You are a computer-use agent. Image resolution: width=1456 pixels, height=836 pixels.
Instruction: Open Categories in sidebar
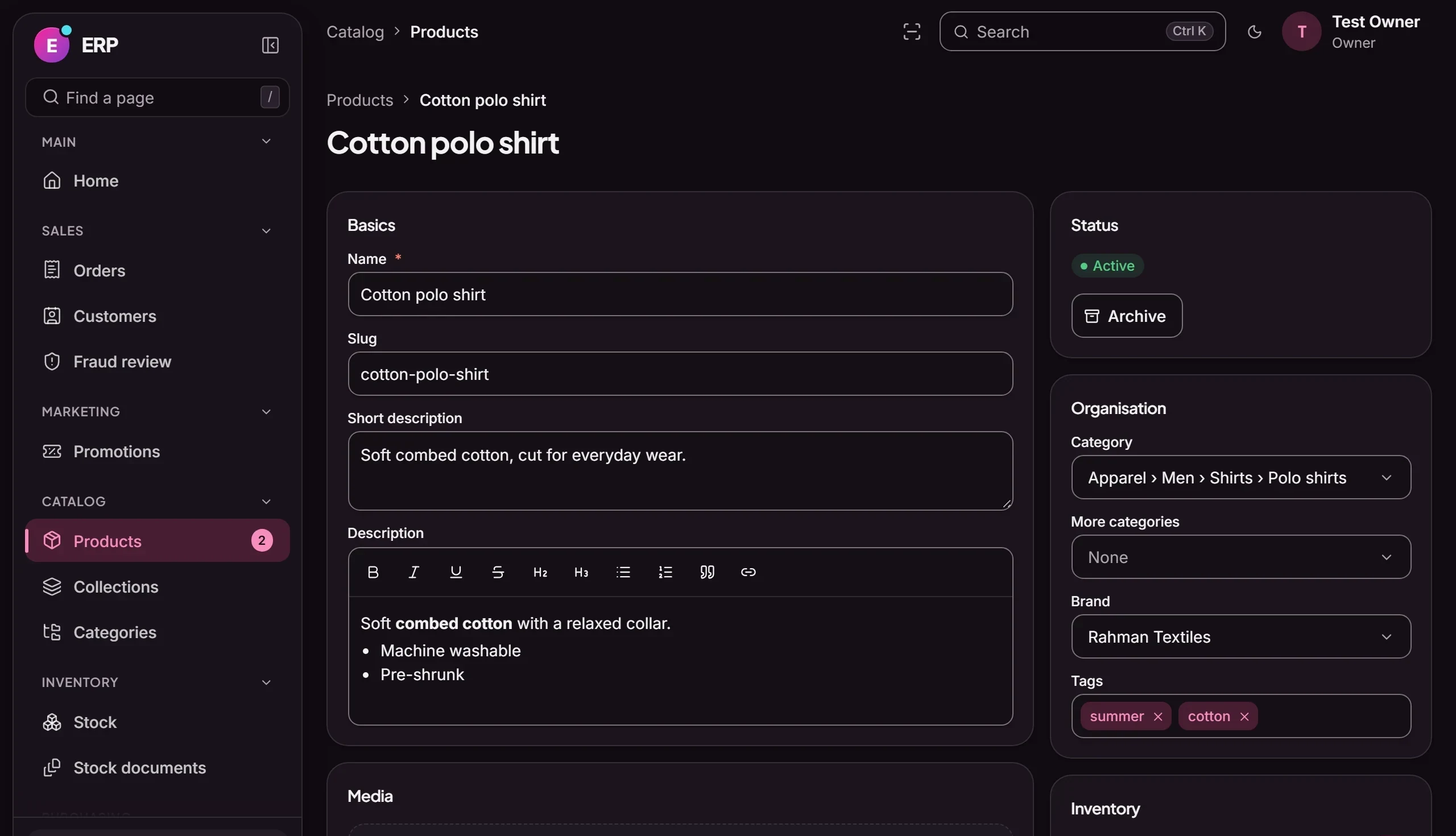[158, 632]
